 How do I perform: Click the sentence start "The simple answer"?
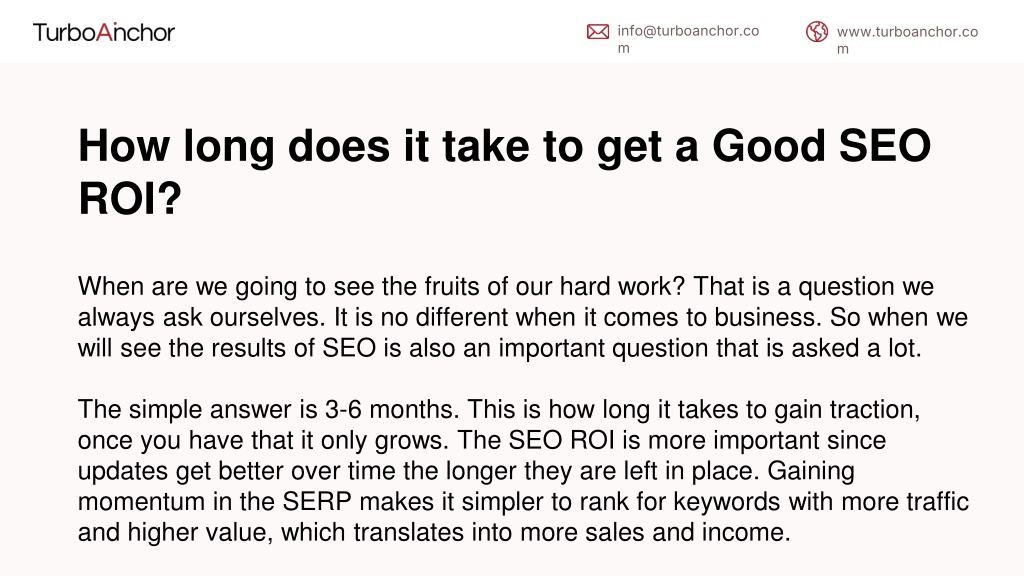(185, 409)
